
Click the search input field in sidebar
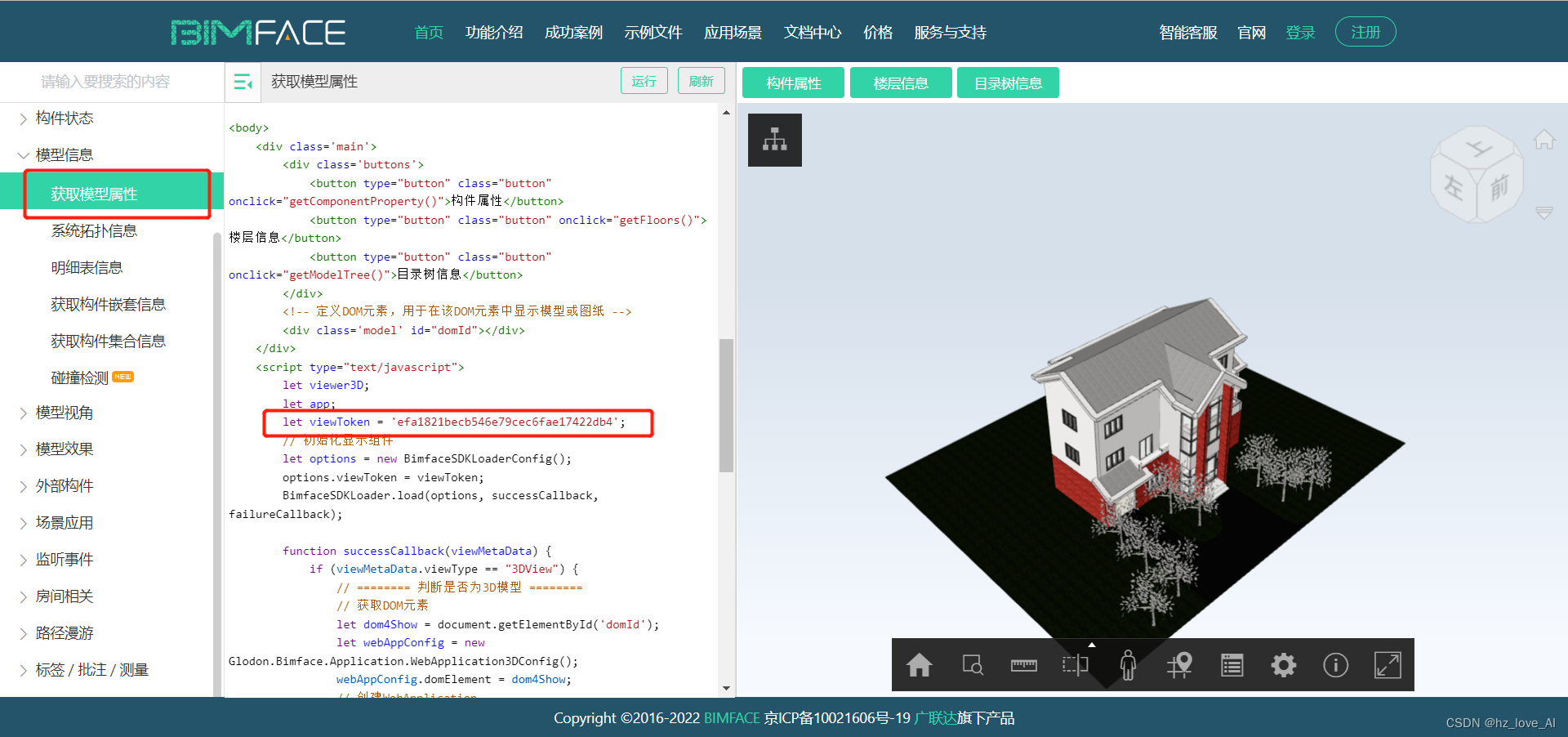click(106, 81)
